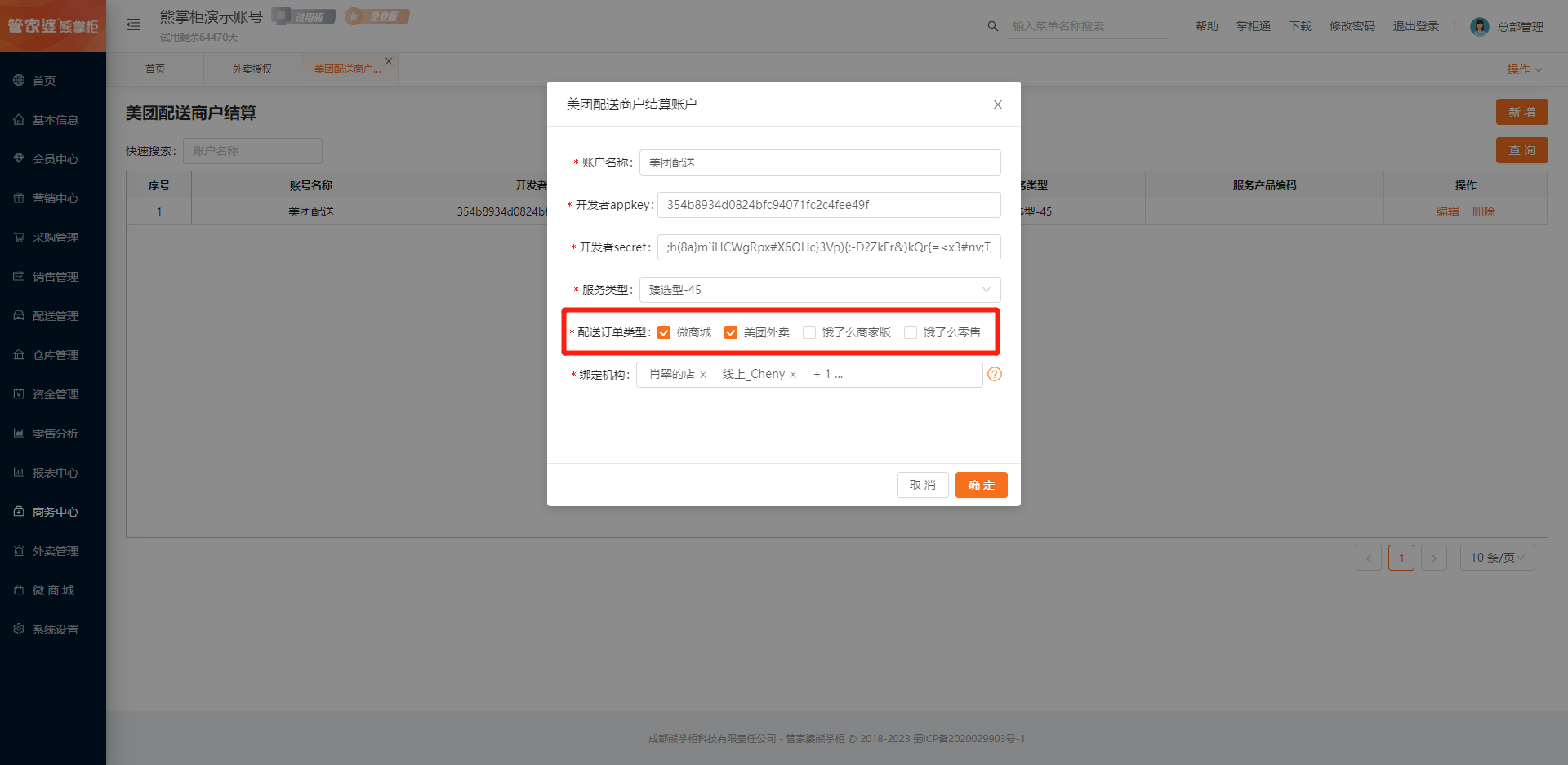Click the user avatar icon

(1479, 27)
